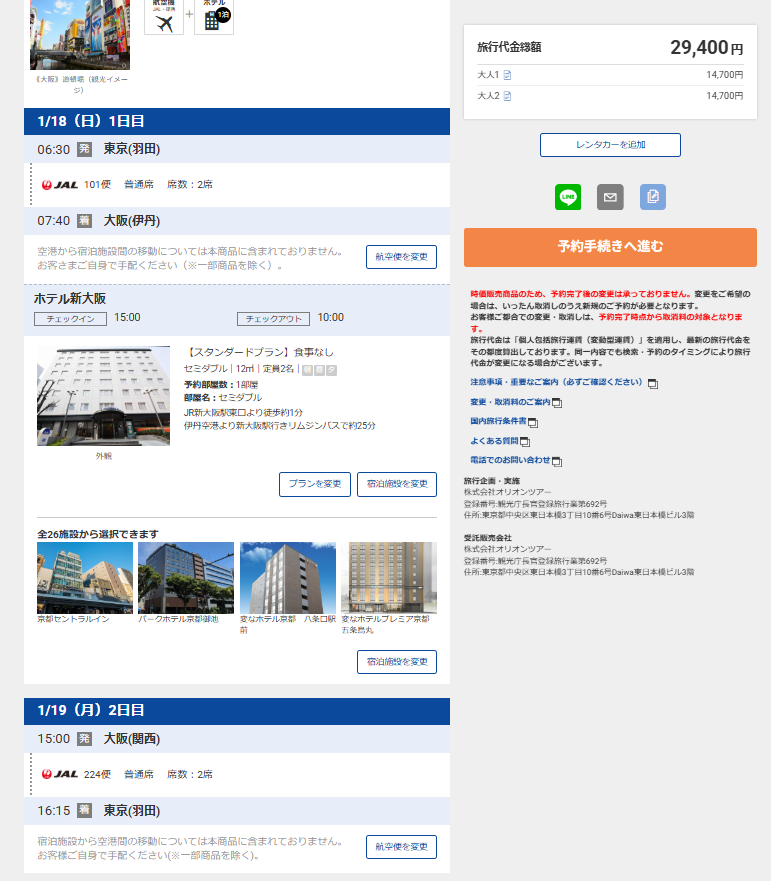The height and width of the screenshot is (881, 771).
Task: Select the 京都セントラルイン hotel thumbnail
Action: pos(85,578)
